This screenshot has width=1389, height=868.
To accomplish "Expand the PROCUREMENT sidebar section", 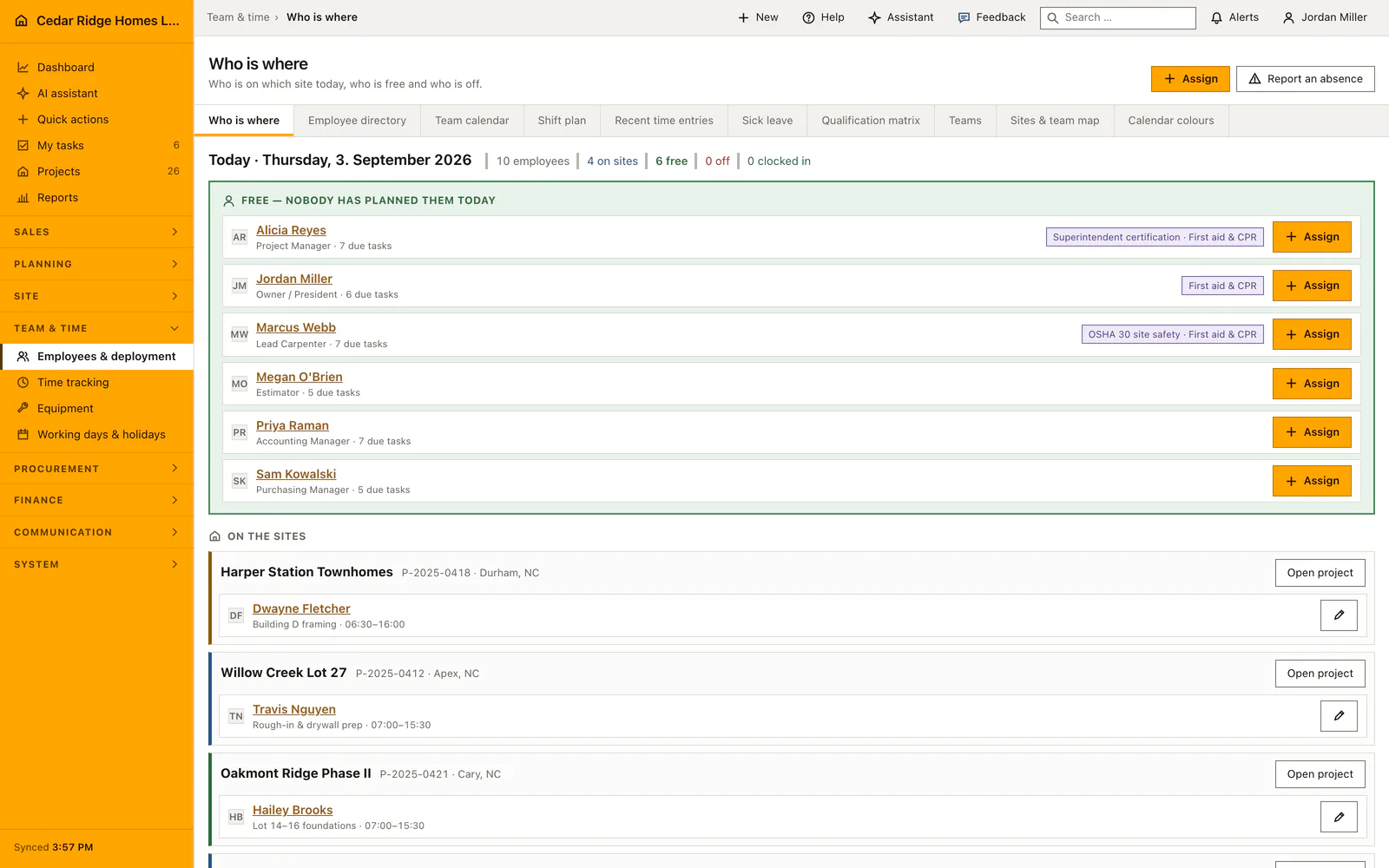I will point(96,469).
